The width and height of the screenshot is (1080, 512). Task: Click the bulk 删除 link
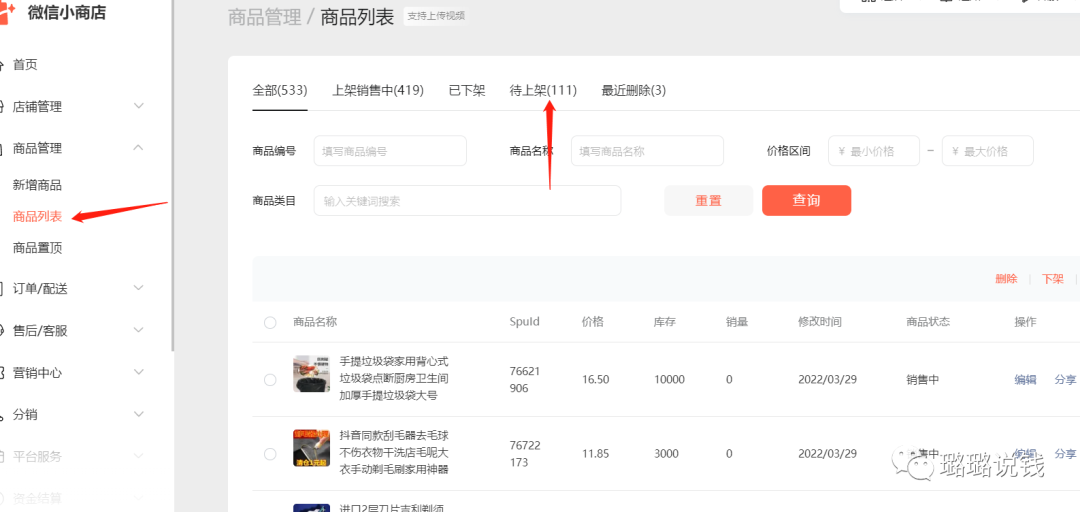(x=1006, y=279)
